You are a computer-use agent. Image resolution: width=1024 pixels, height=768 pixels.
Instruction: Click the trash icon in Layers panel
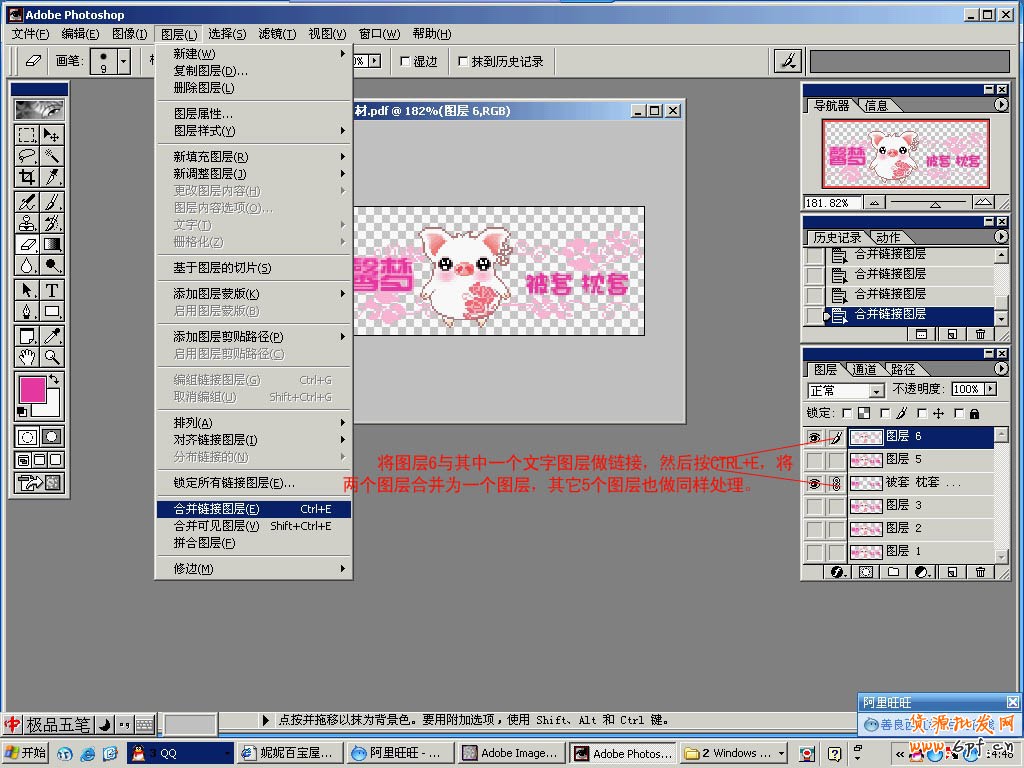(x=980, y=572)
